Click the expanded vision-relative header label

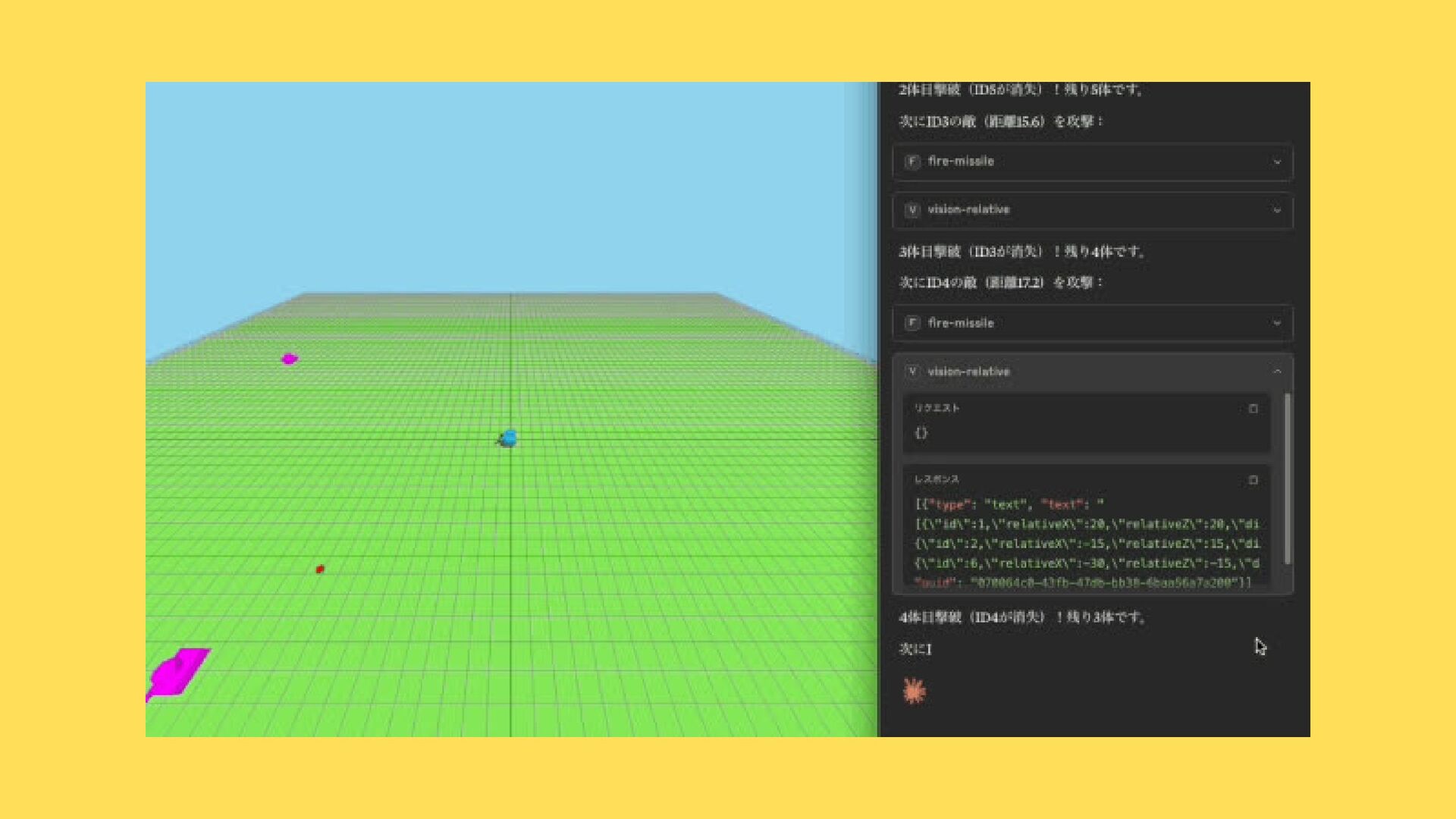968,372
